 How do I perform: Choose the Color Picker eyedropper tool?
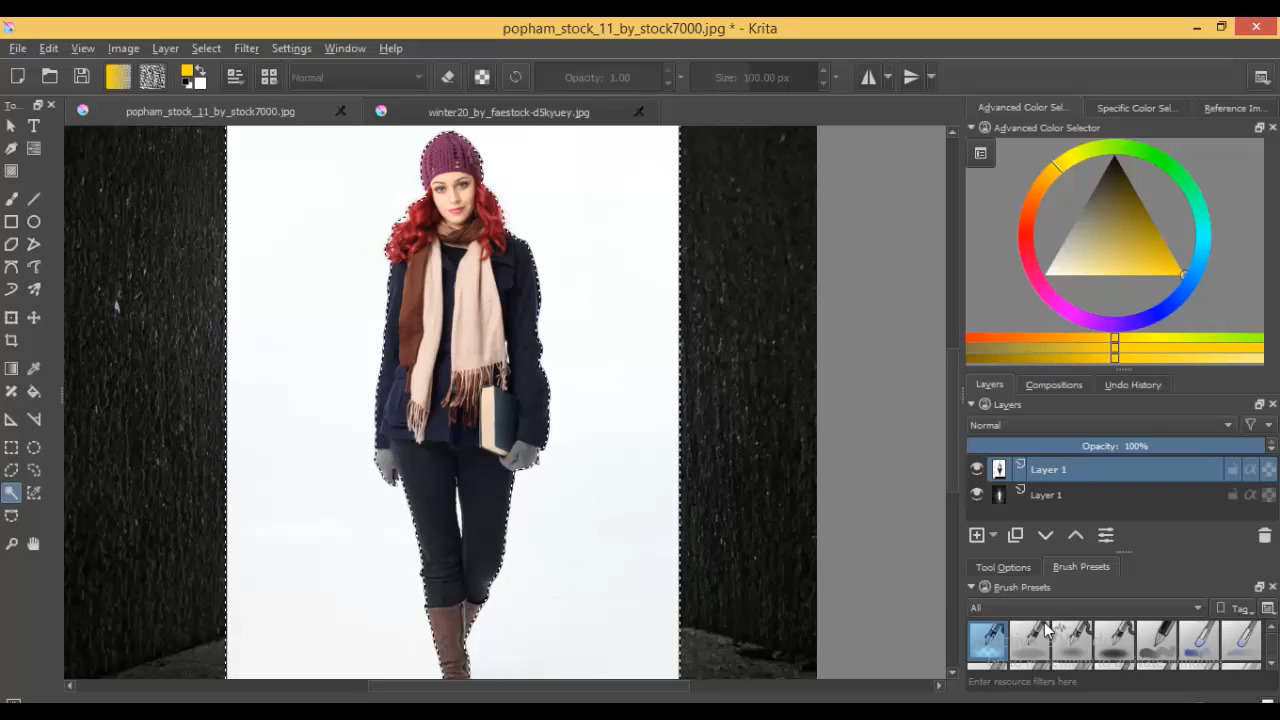[34, 369]
